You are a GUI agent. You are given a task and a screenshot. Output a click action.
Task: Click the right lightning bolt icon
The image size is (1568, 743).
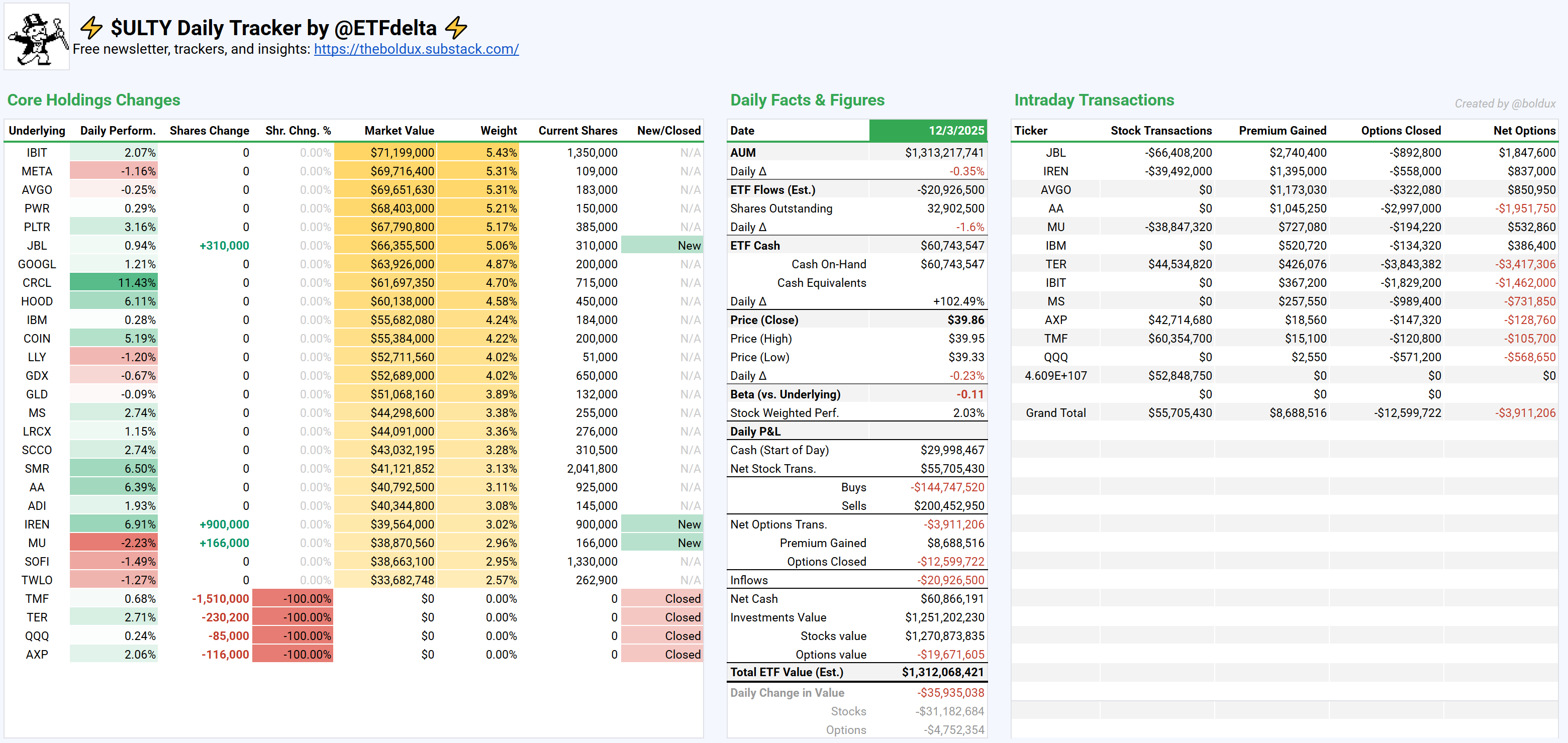click(x=456, y=28)
